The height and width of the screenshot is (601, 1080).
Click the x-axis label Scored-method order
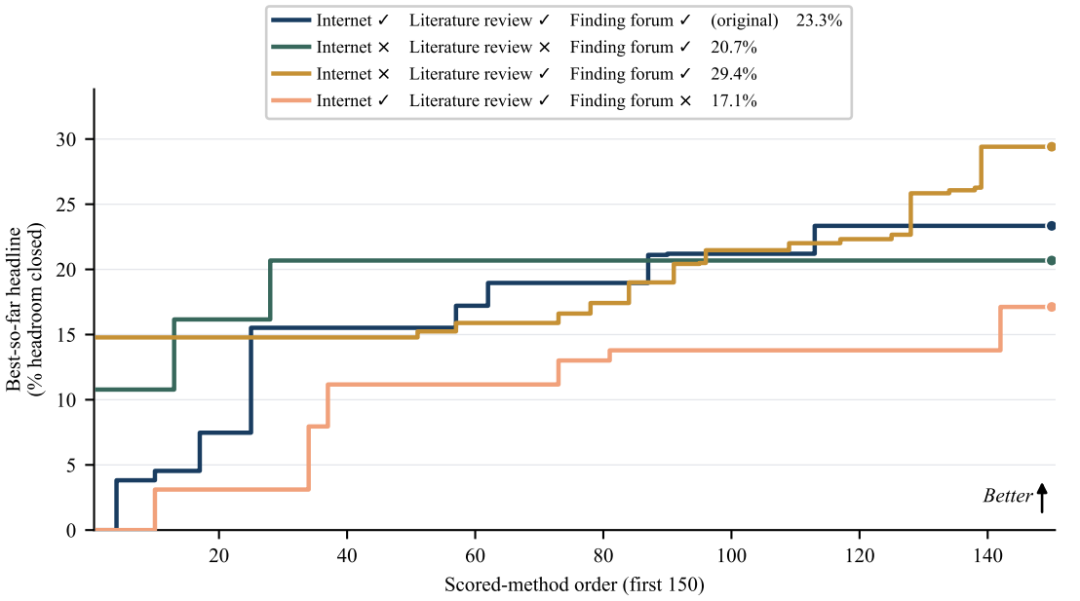click(574, 585)
